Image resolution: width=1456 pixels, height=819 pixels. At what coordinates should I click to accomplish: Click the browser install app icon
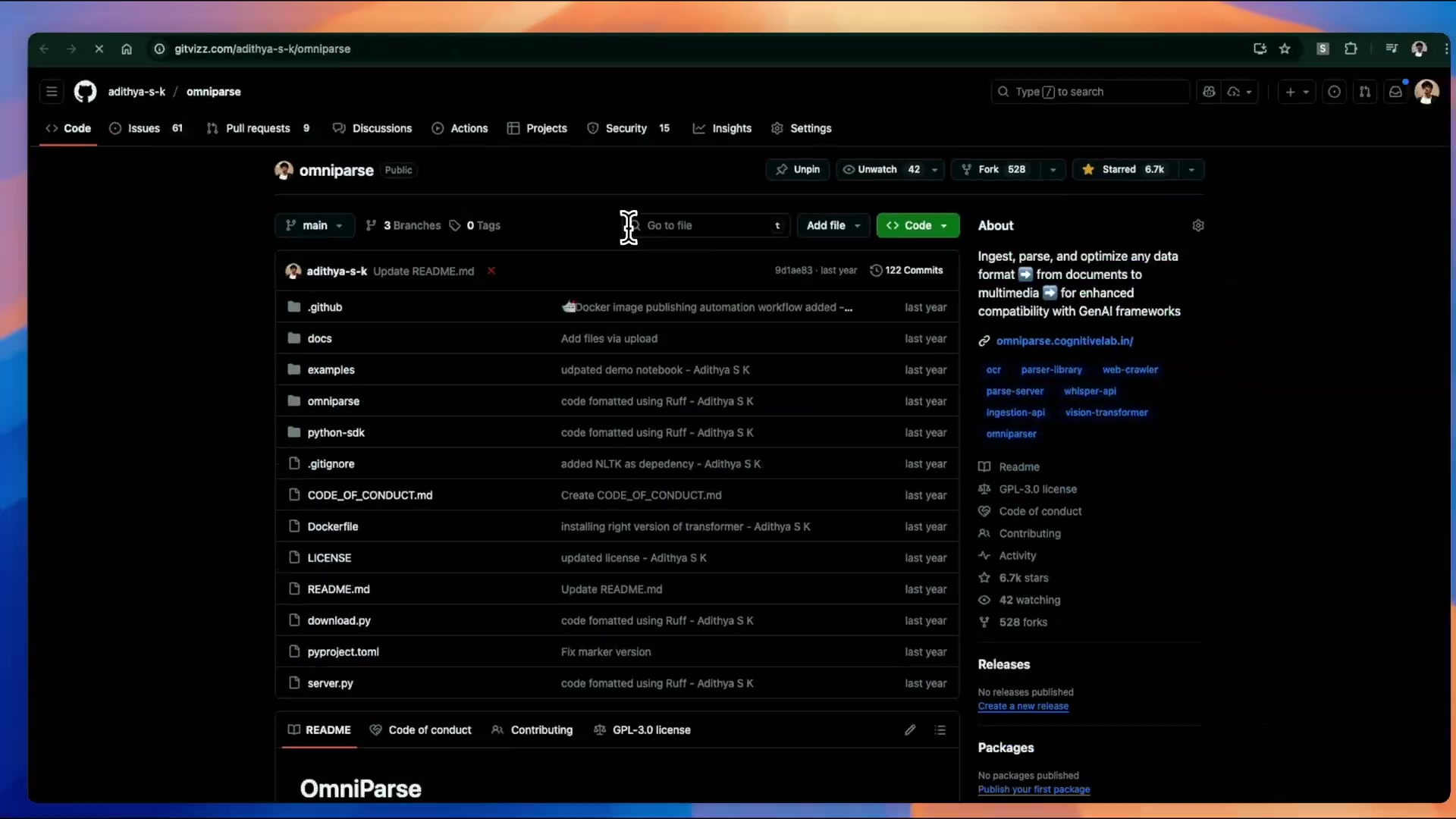pos(1260,49)
